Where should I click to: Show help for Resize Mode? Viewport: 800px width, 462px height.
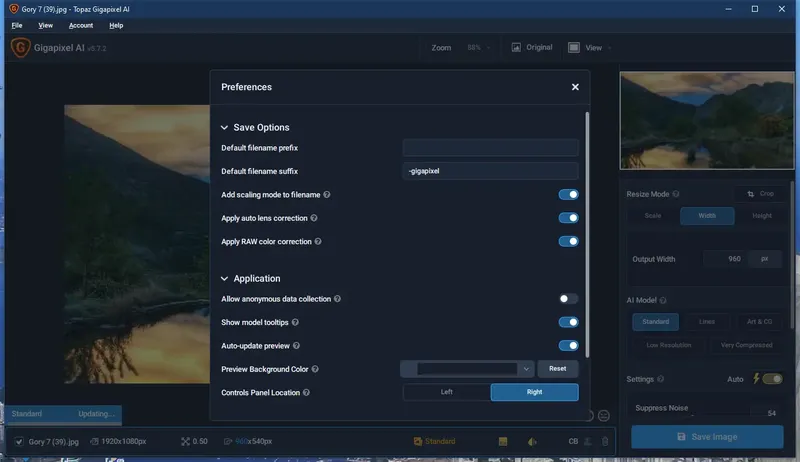coord(676,194)
